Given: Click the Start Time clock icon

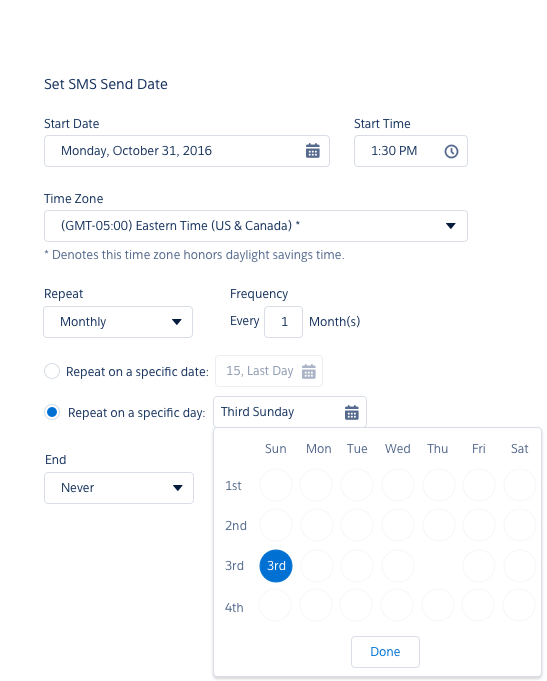Looking at the screenshot, I should [451, 151].
